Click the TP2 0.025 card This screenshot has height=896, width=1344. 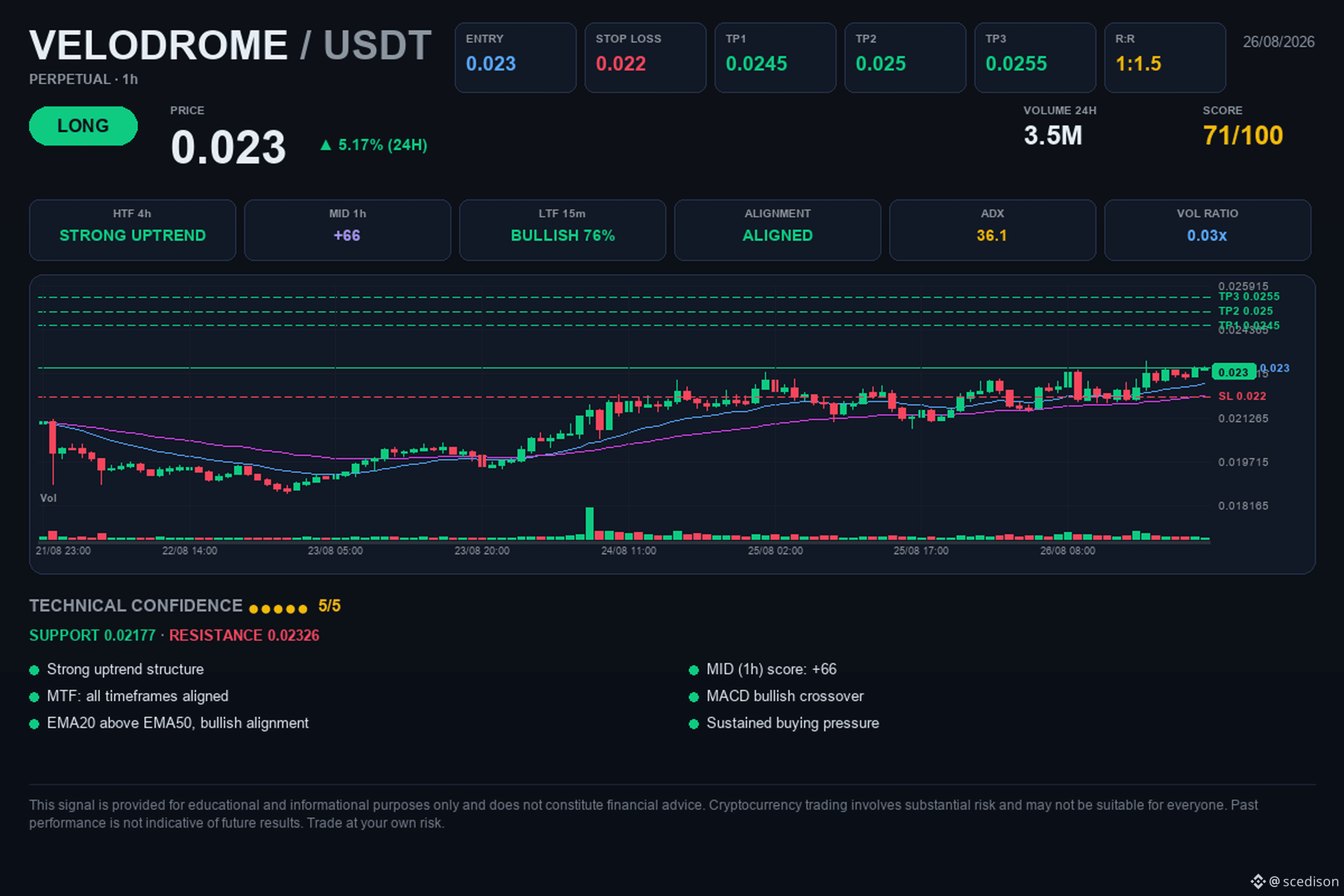905,57
